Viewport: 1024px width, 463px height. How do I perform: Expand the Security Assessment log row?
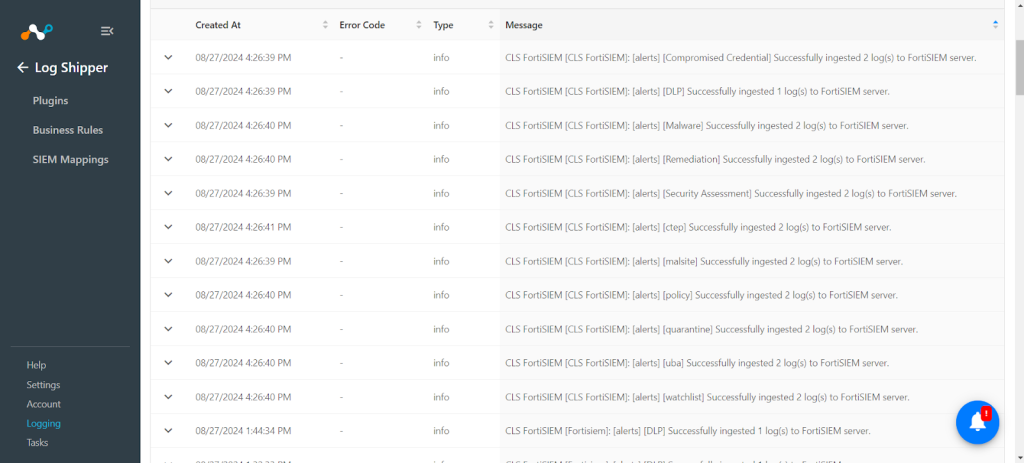(168, 193)
